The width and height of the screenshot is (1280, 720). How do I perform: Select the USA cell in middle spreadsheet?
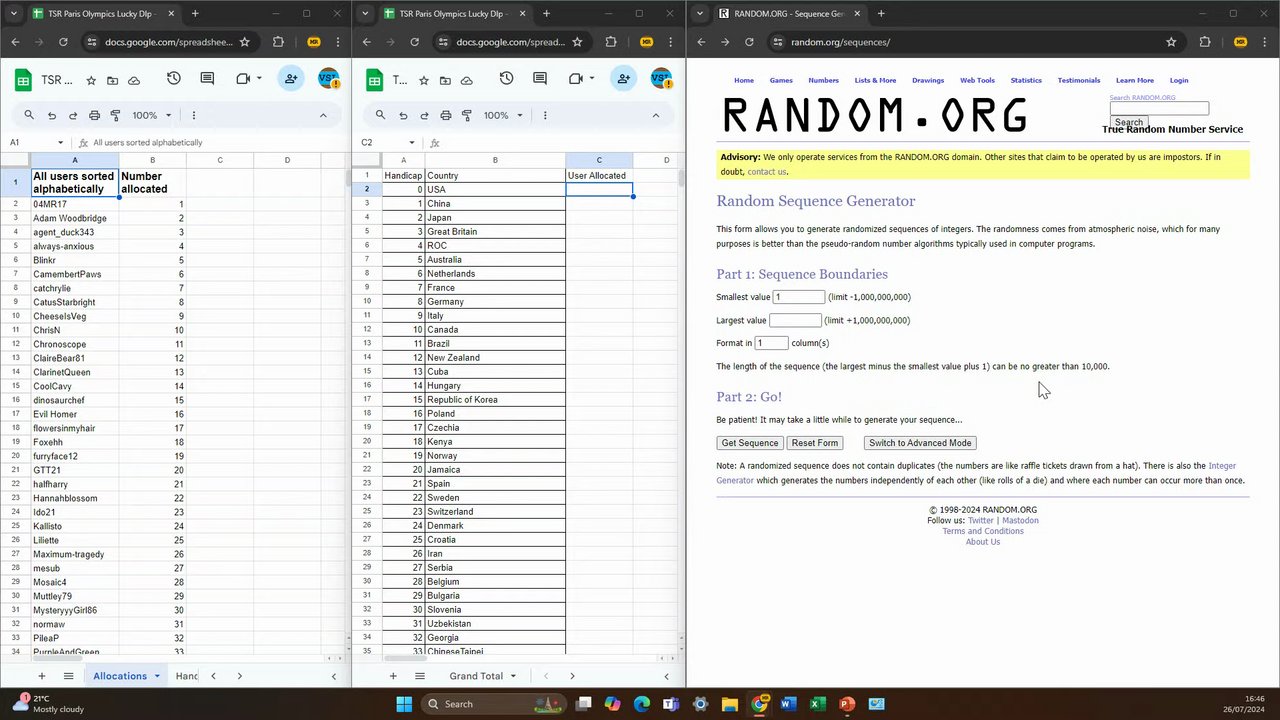tap(495, 189)
